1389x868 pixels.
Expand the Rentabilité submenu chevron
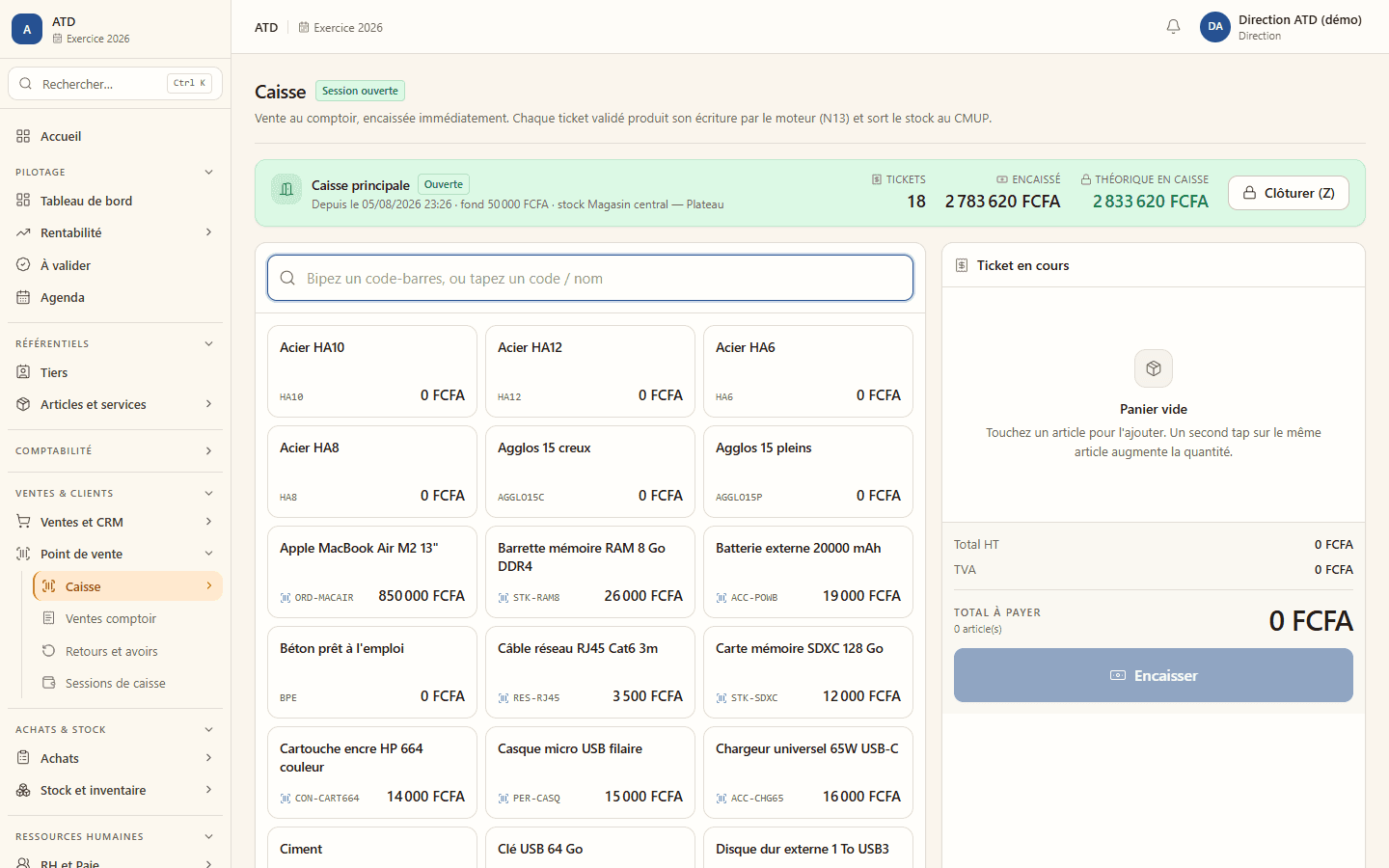pyautogui.click(x=209, y=232)
